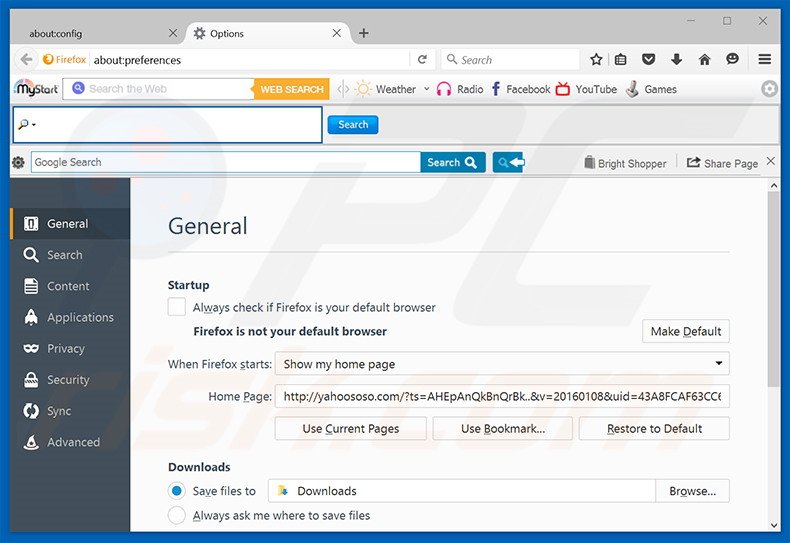Viewport: 790px width, 543px height.
Task: Open Privacy preferences section
Action: pos(70,349)
